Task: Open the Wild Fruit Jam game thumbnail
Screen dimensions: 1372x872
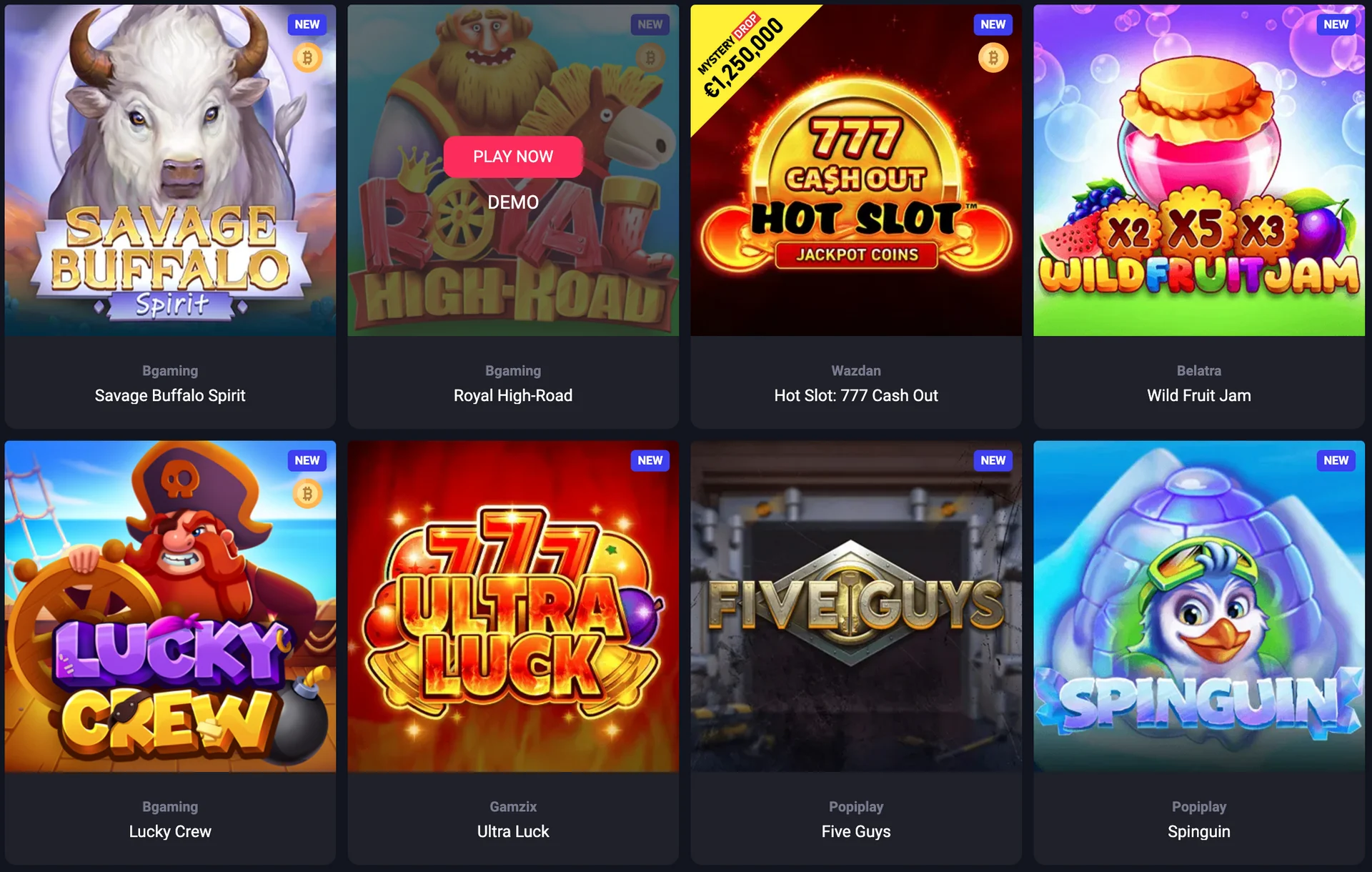Action: click(1199, 170)
